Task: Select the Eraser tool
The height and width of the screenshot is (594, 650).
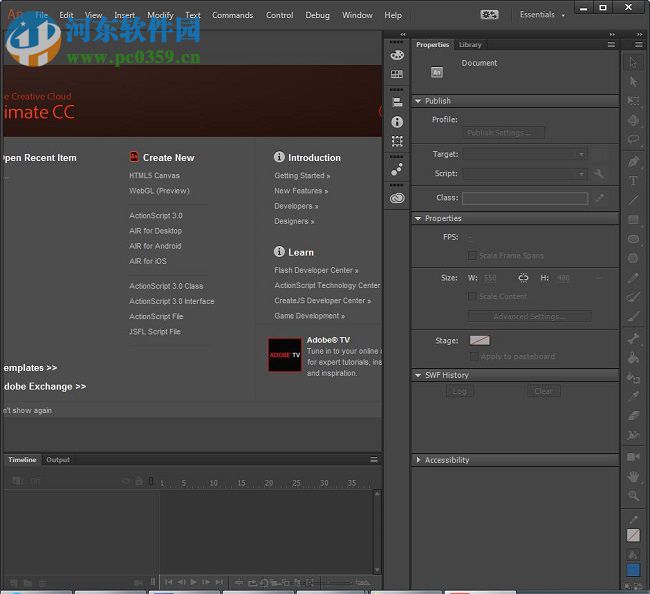Action: pyautogui.click(x=633, y=415)
